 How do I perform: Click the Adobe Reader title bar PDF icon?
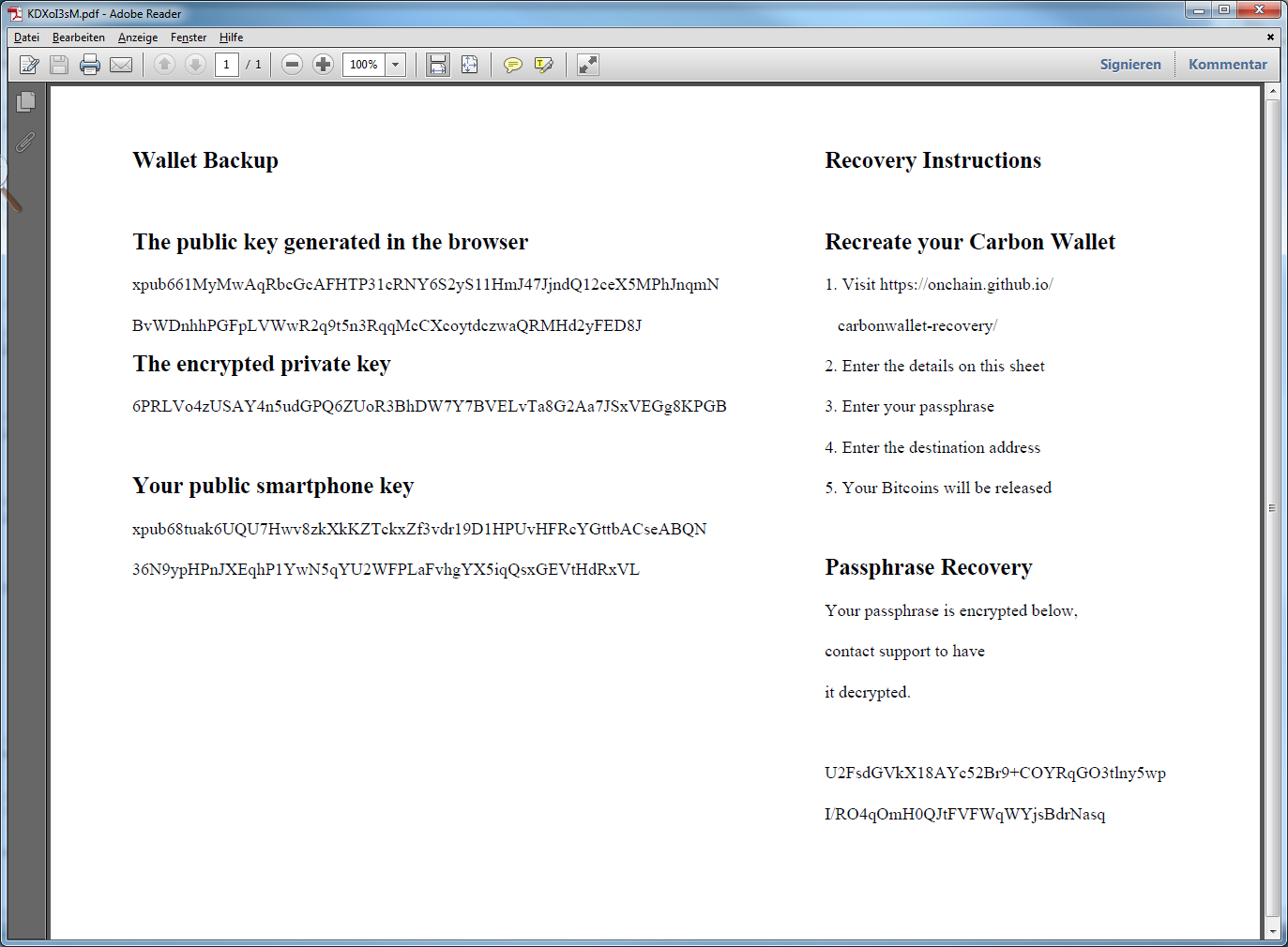[x=15, y=13]
